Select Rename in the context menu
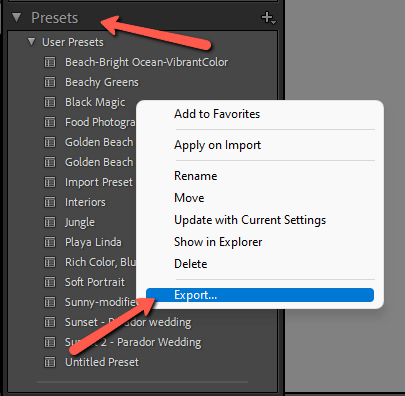The image size is (405, 396). 196,176
